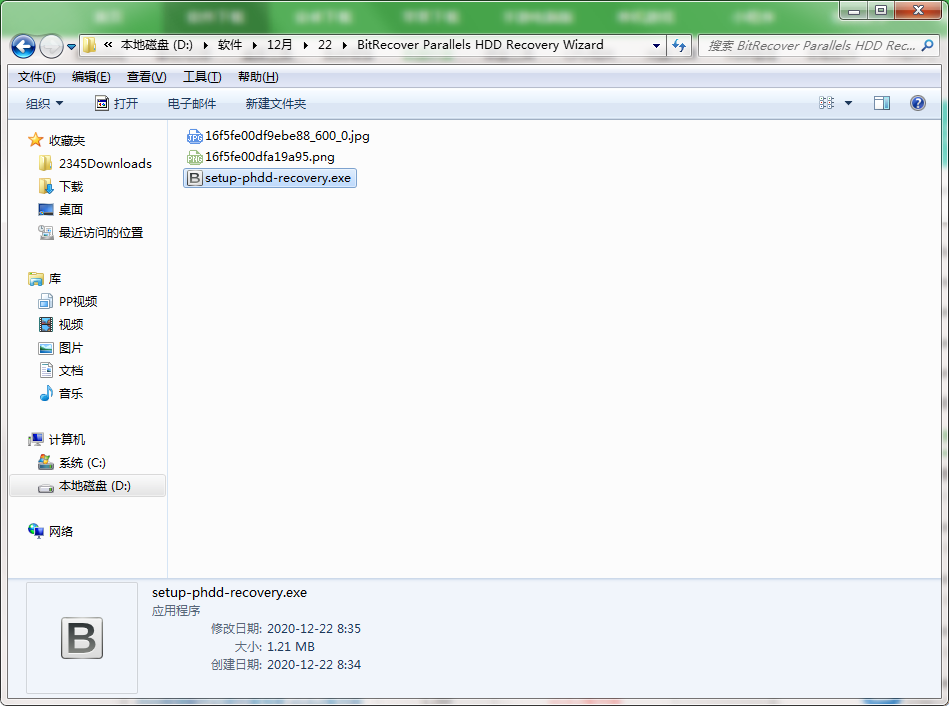The height and width of the screenshot is (706, 949).
Task: Click 创建日期 value 2020-12-22 8:34
Action: [x=314, y=665]
